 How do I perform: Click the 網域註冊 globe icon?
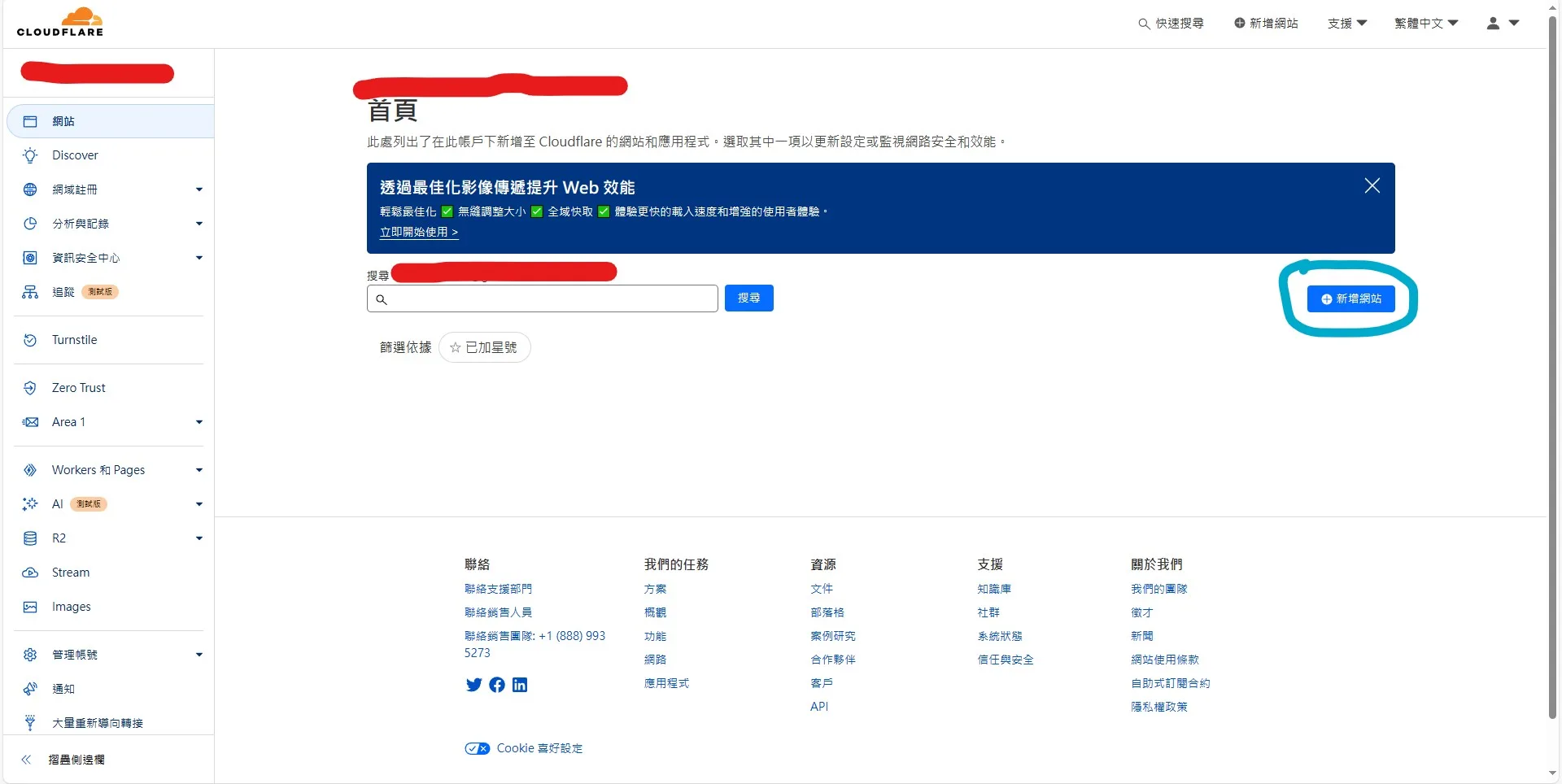(30, 189)
